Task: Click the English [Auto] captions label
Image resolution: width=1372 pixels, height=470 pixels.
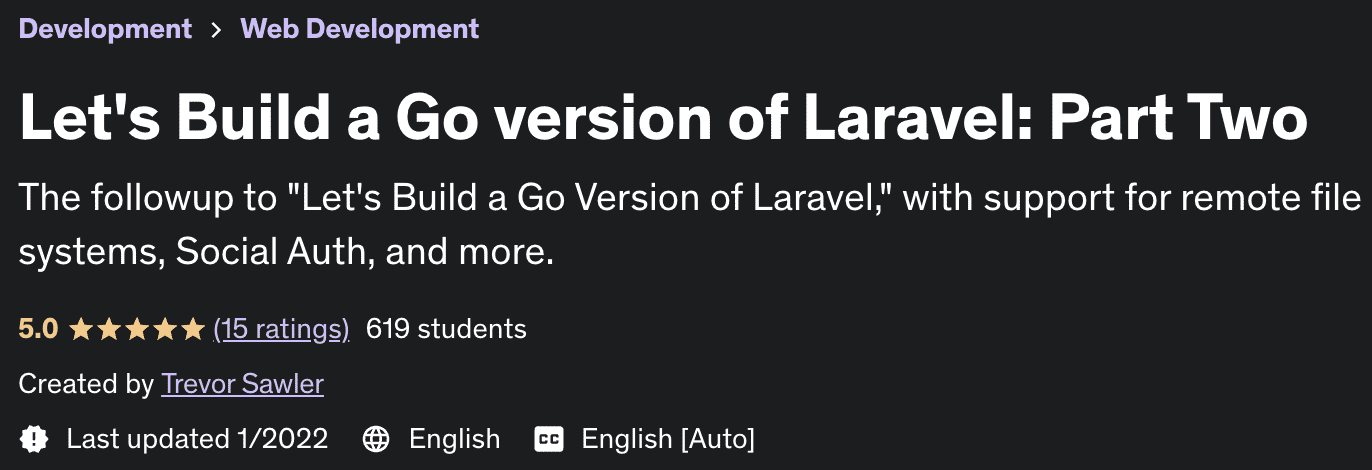Action: pos(668,438)
